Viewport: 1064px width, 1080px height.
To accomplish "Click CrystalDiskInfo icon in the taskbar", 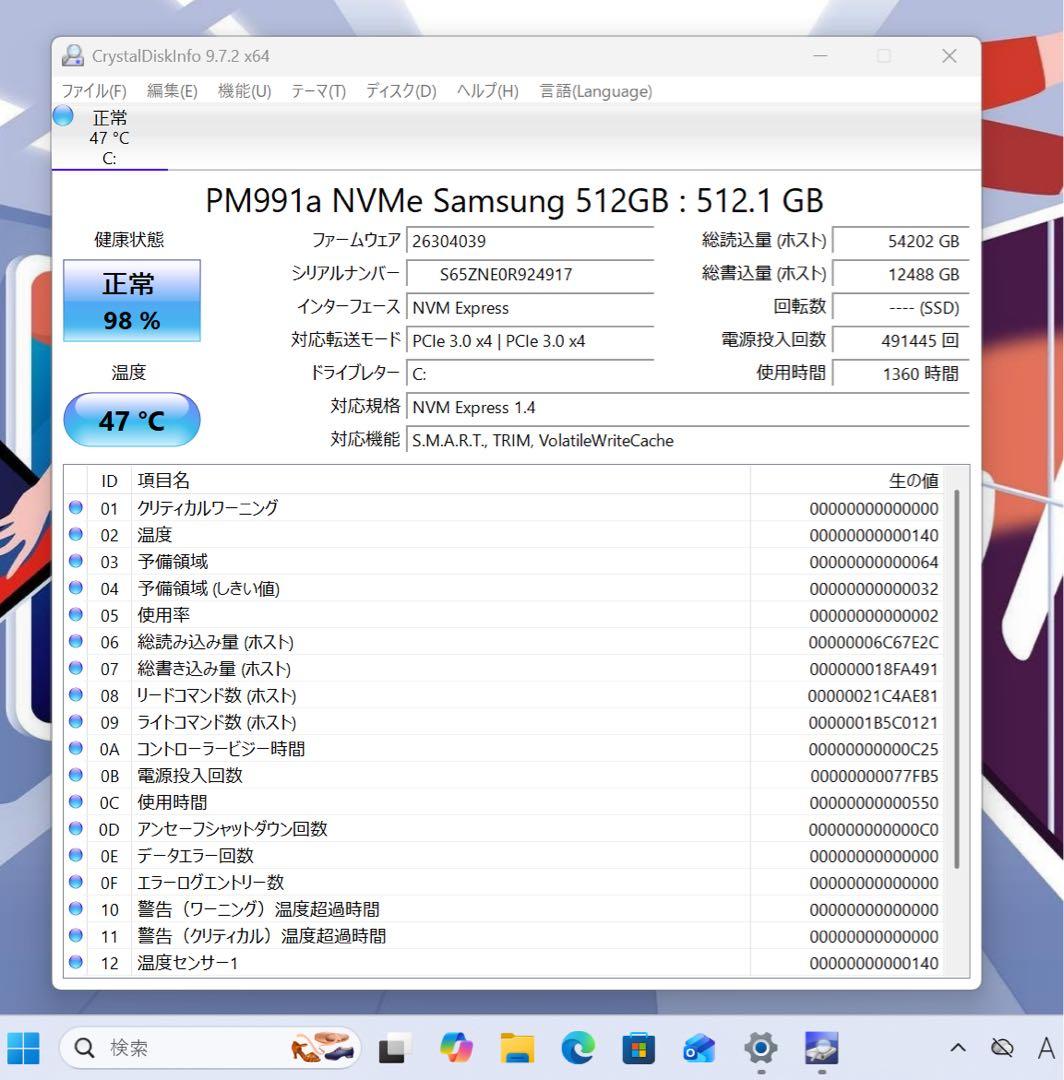I will (x=820, y=1048).
